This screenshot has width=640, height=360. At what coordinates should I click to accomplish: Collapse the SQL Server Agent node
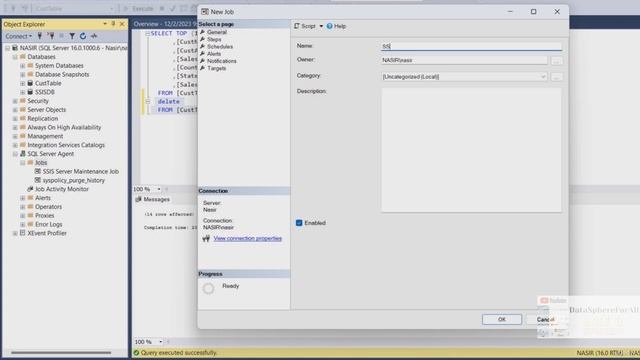(15, 154)
